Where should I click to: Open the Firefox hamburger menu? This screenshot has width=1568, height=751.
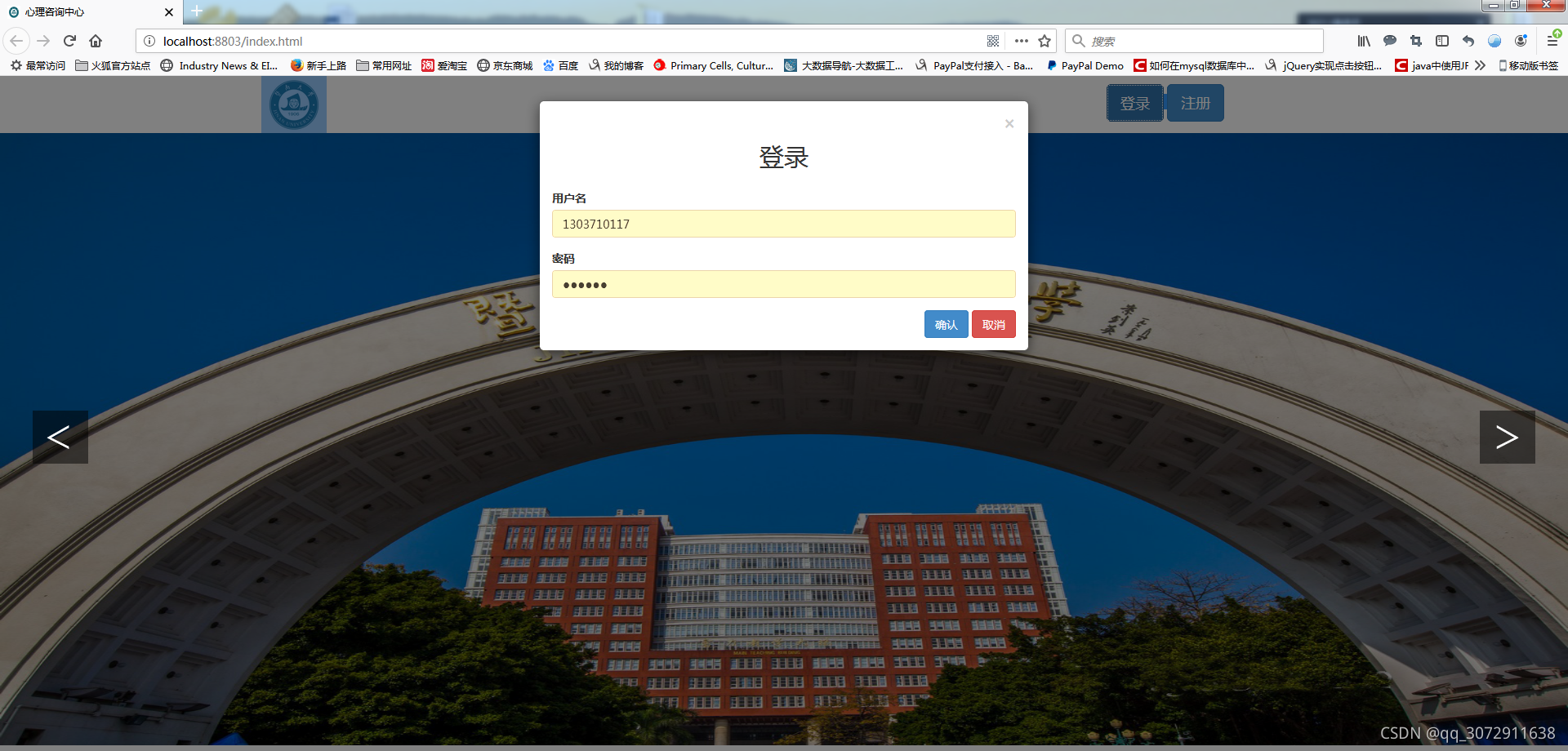coord(1552,41)
